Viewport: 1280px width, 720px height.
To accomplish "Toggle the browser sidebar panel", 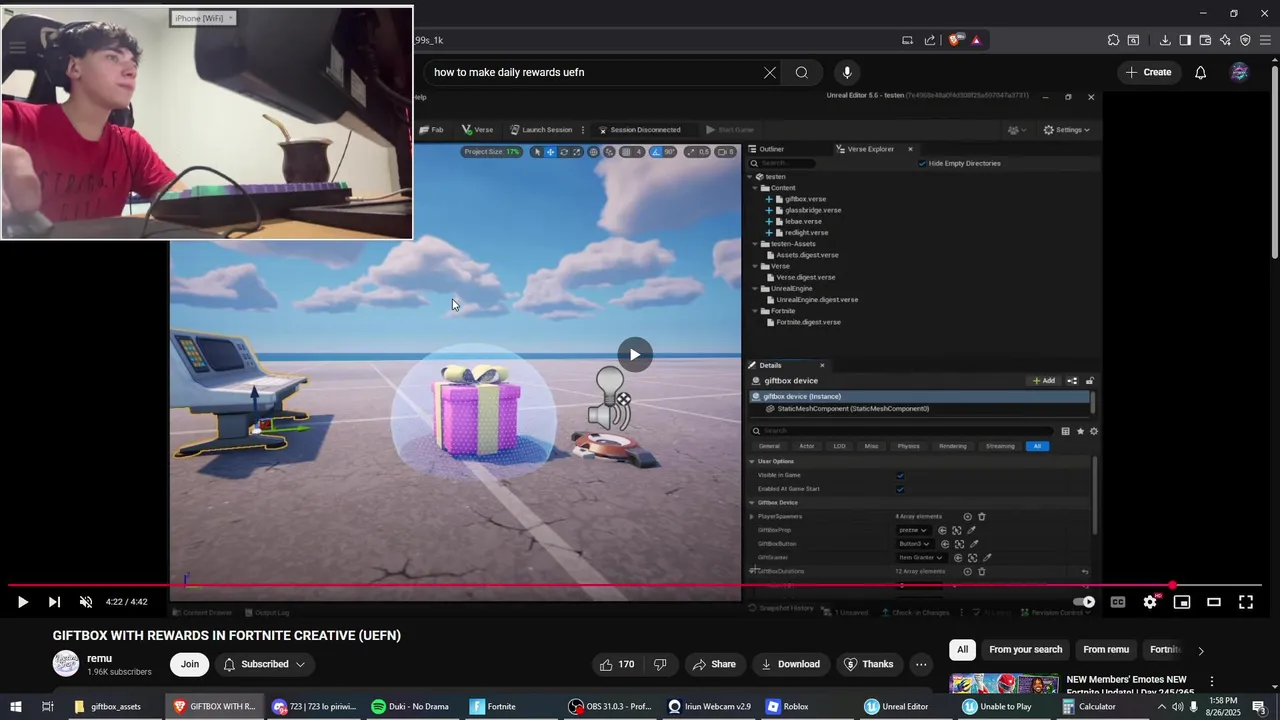I will pyautogui.click(x=1185, y=40).
